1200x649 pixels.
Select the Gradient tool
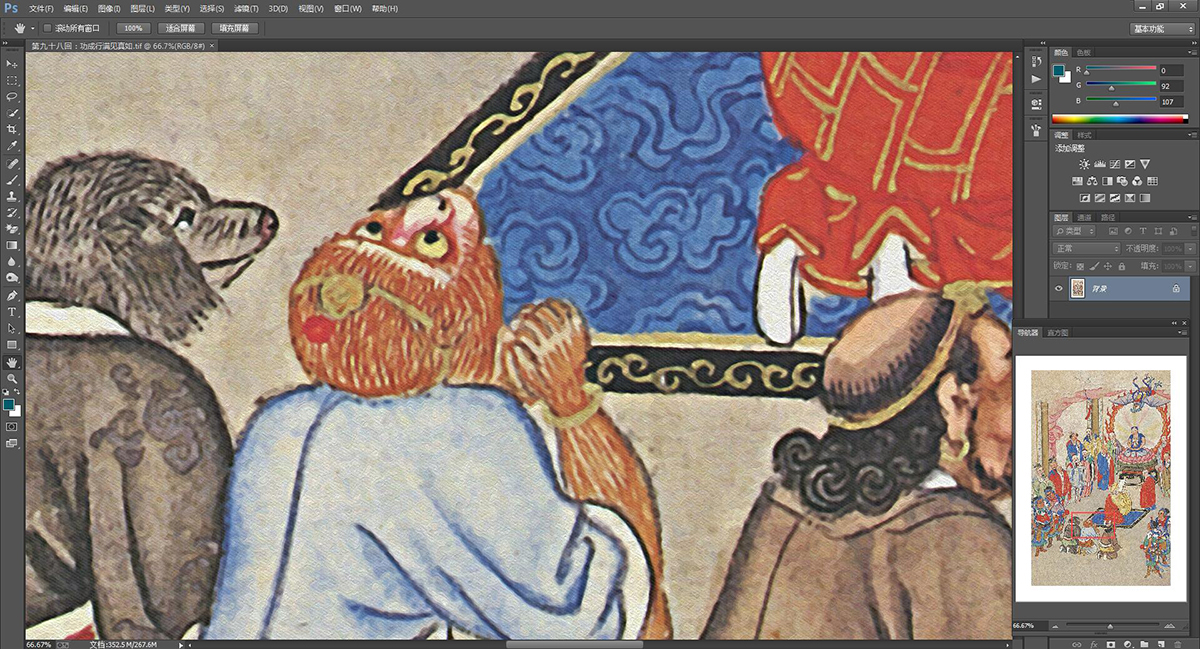[13, 246]
